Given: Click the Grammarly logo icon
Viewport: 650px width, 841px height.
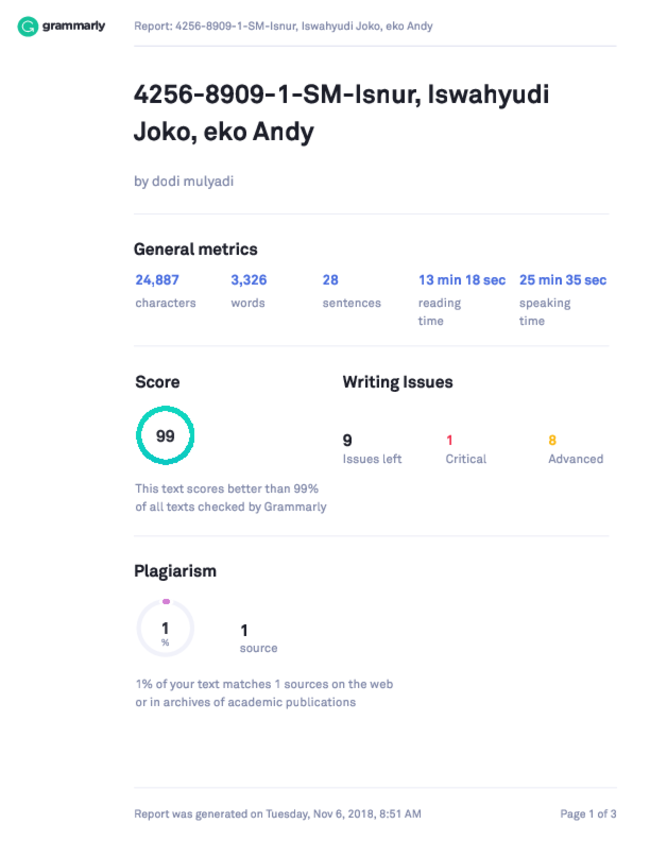Looking at the screenshot, I should pos(27,26).
